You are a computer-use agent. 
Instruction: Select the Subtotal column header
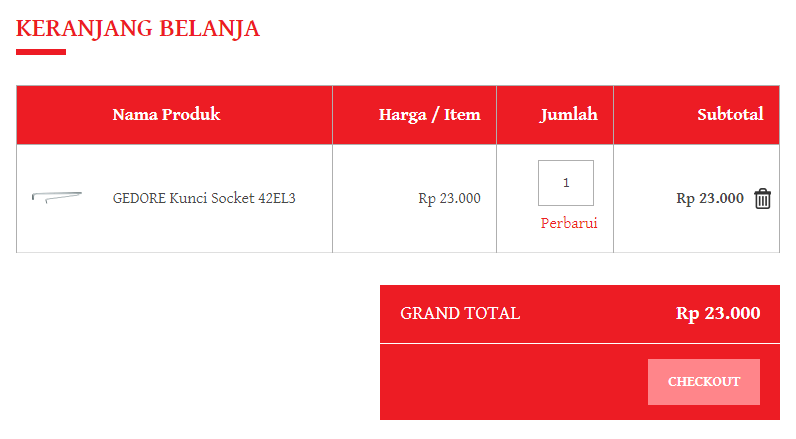point(730,115)
